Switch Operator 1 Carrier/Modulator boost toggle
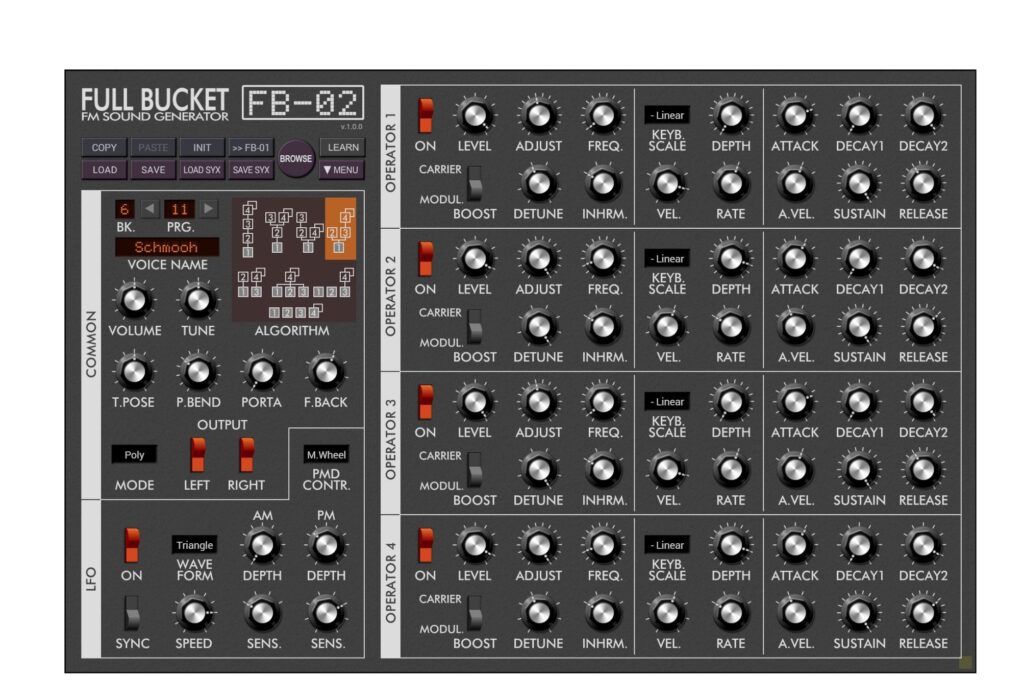The height and width of the screenshot is (700, 1024). (x=475, y=184)
